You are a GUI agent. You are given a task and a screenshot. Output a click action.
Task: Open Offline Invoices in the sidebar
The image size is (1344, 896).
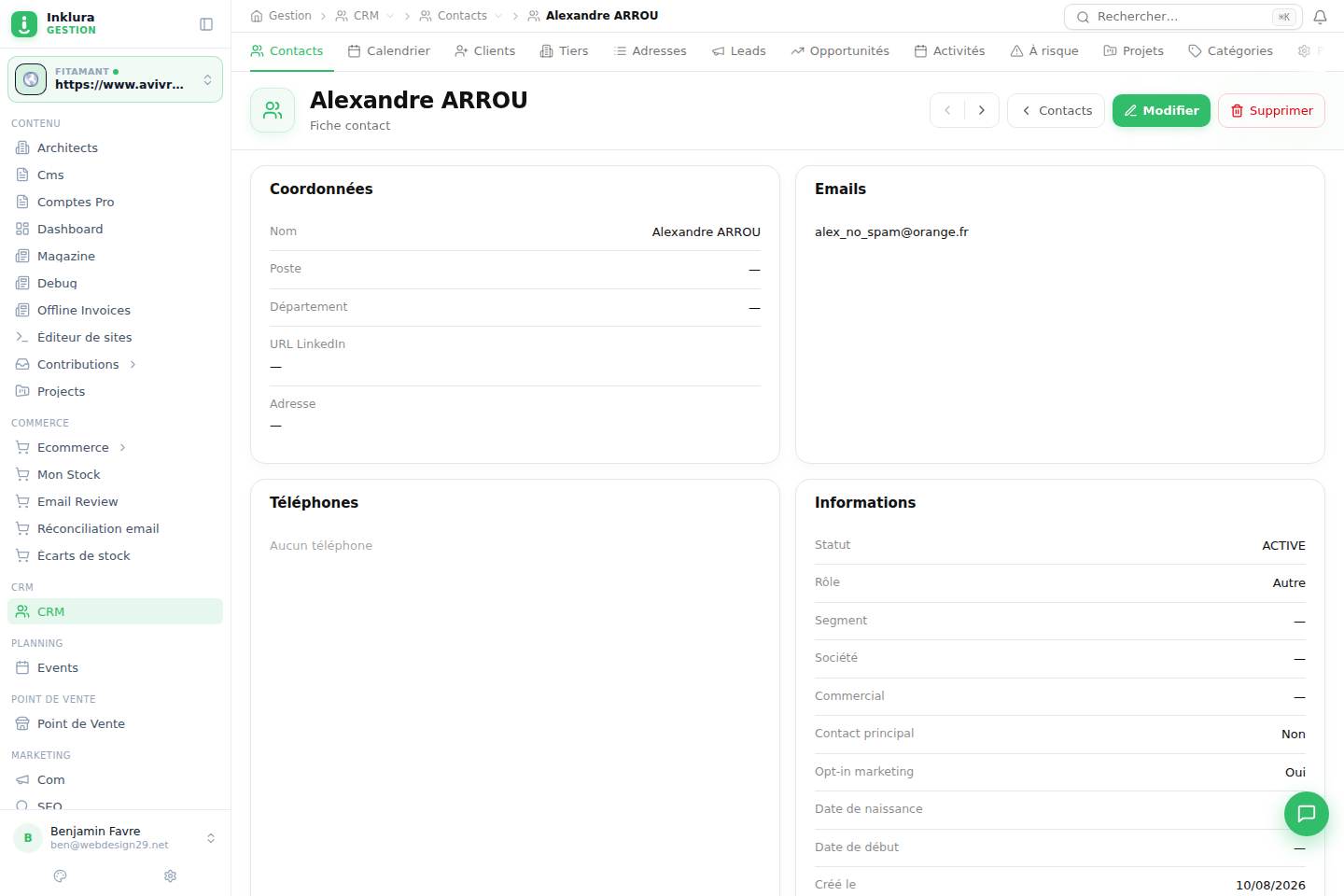click(x=116, y=310)
